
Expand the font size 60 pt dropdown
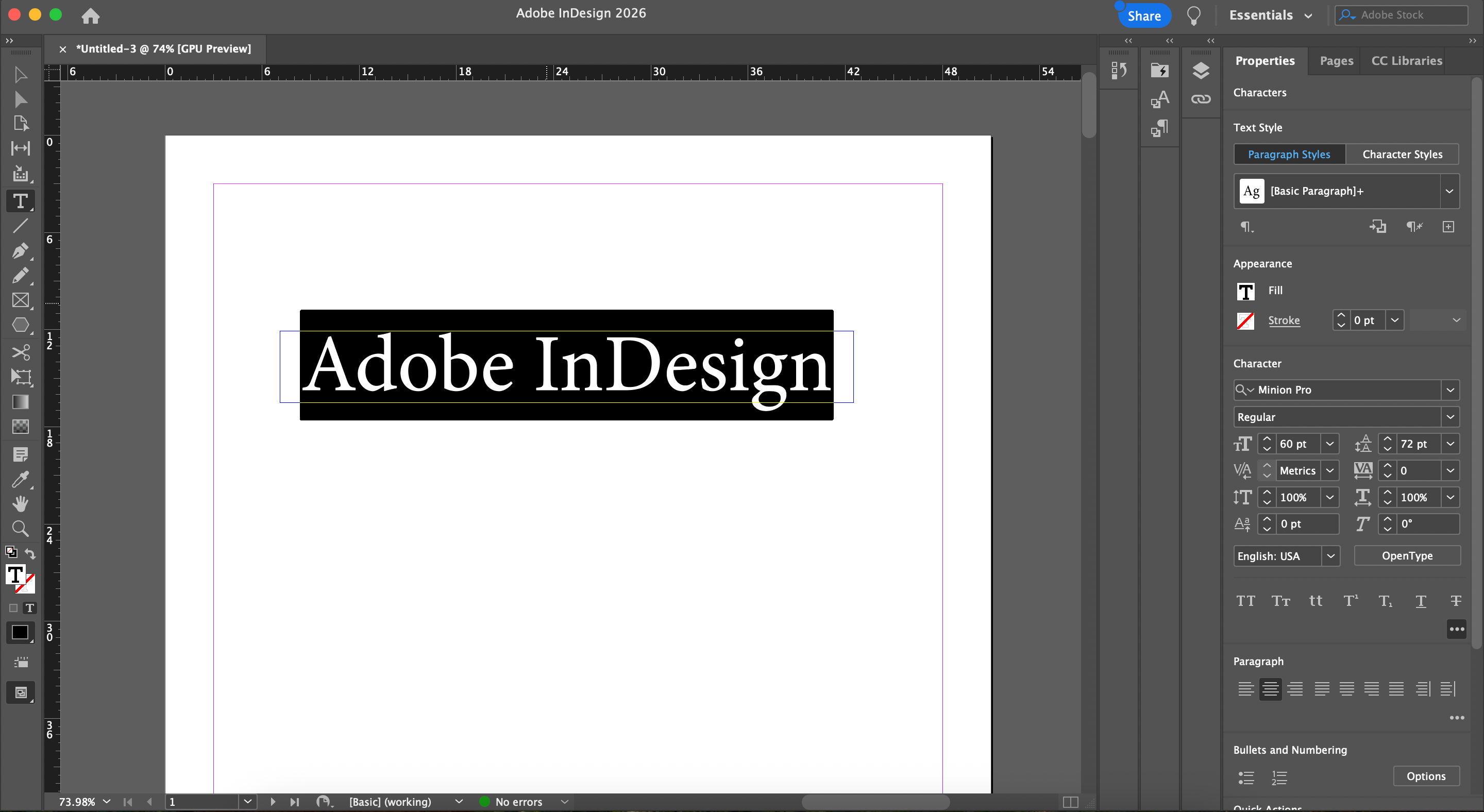click(x=1329, y=444)
